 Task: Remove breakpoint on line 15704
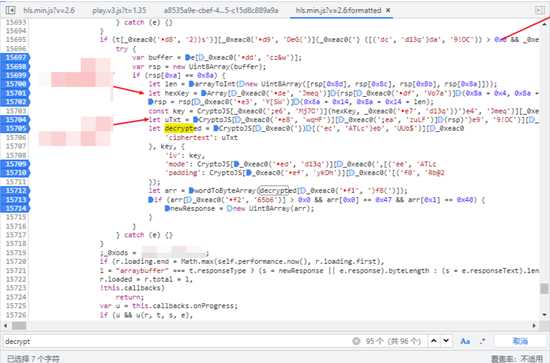(x=16, y=120)
